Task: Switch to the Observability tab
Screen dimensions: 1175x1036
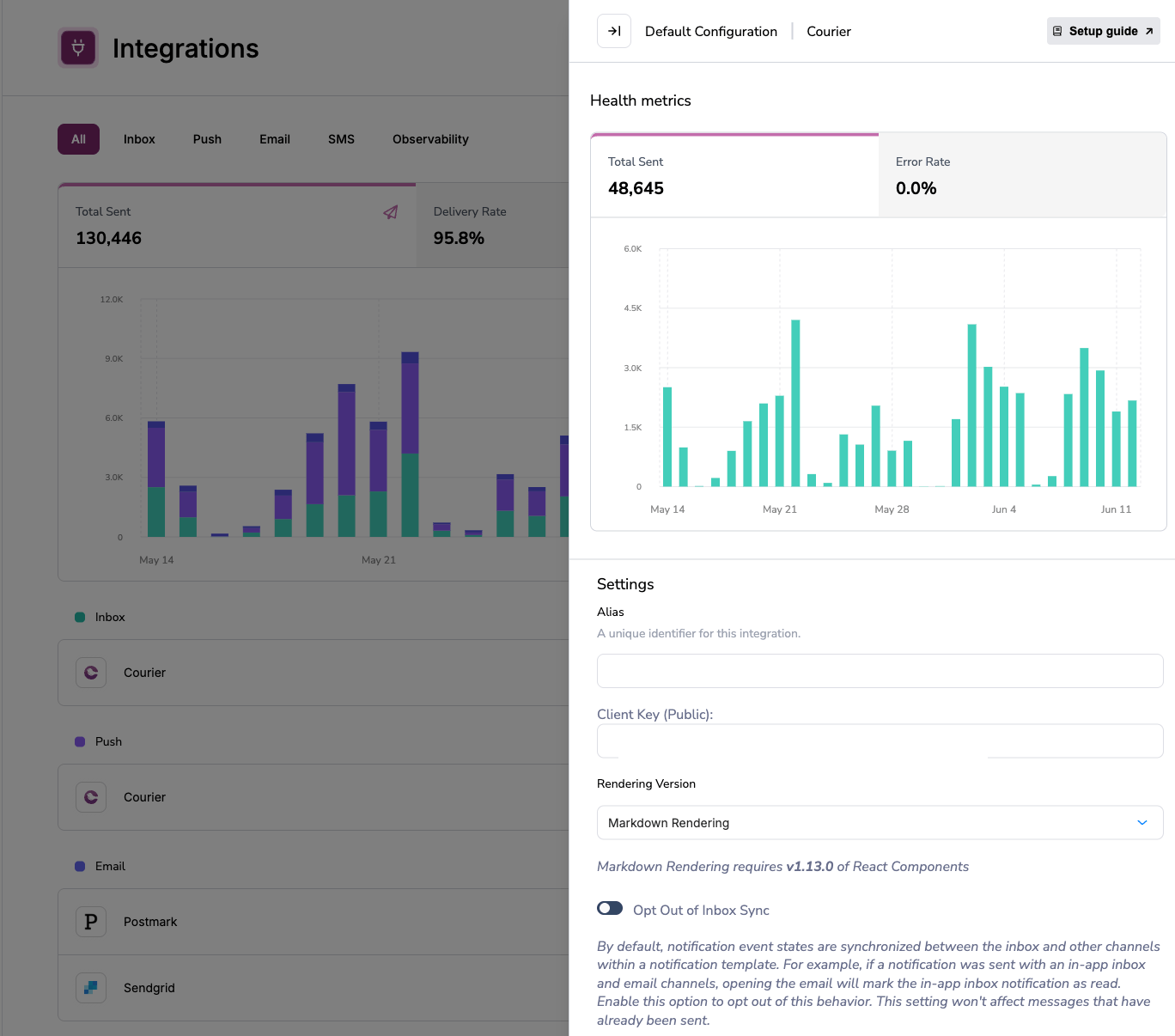Action: tap(430, 139)
